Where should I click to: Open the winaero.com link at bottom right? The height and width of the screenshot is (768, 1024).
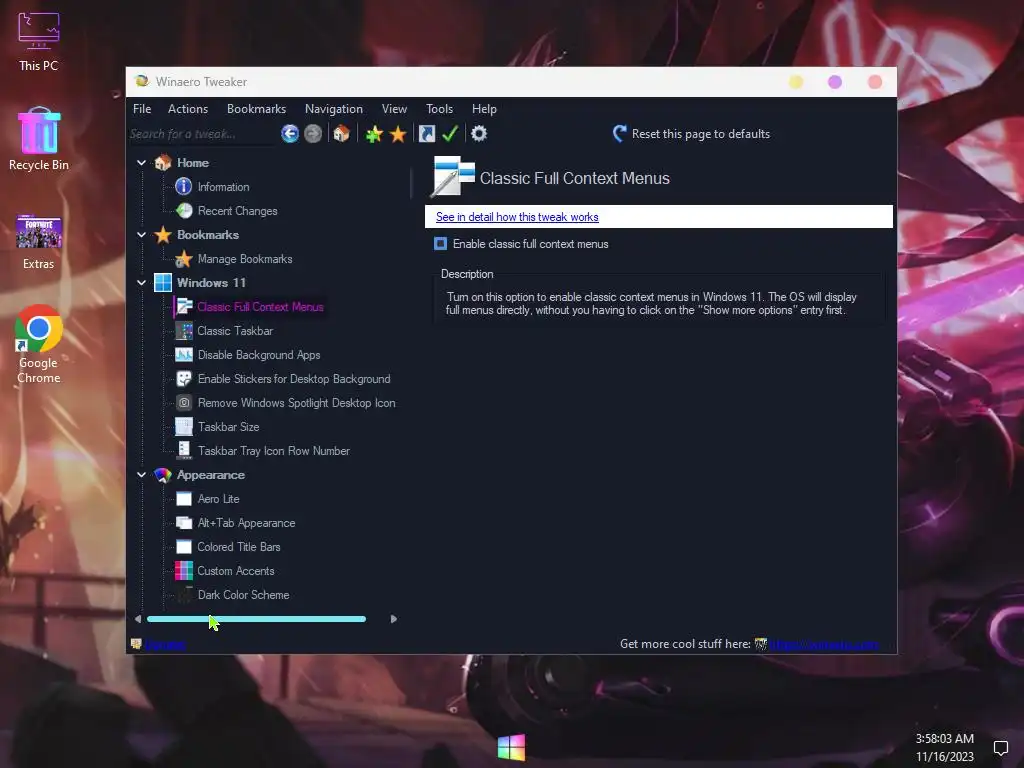tap(824, 645)
